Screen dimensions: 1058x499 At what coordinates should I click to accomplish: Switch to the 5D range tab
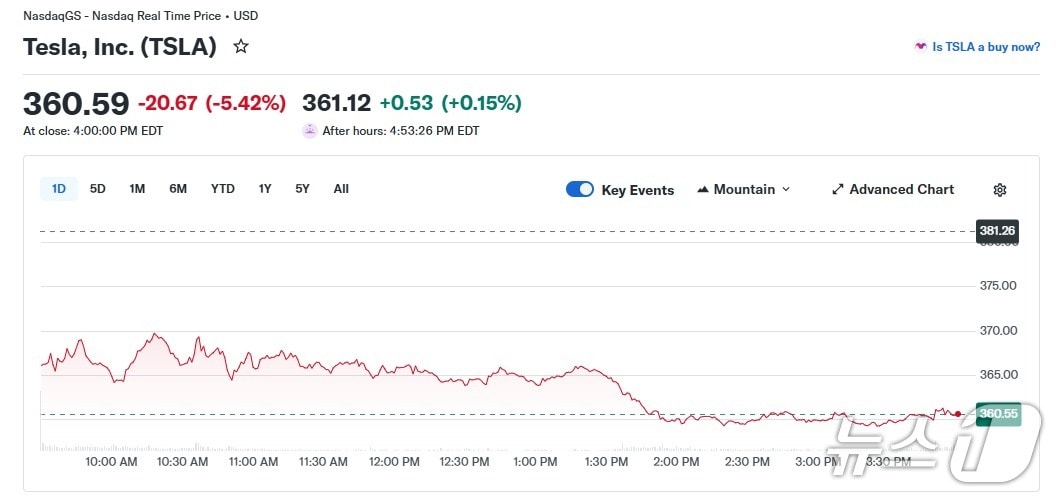click(97, 189)
